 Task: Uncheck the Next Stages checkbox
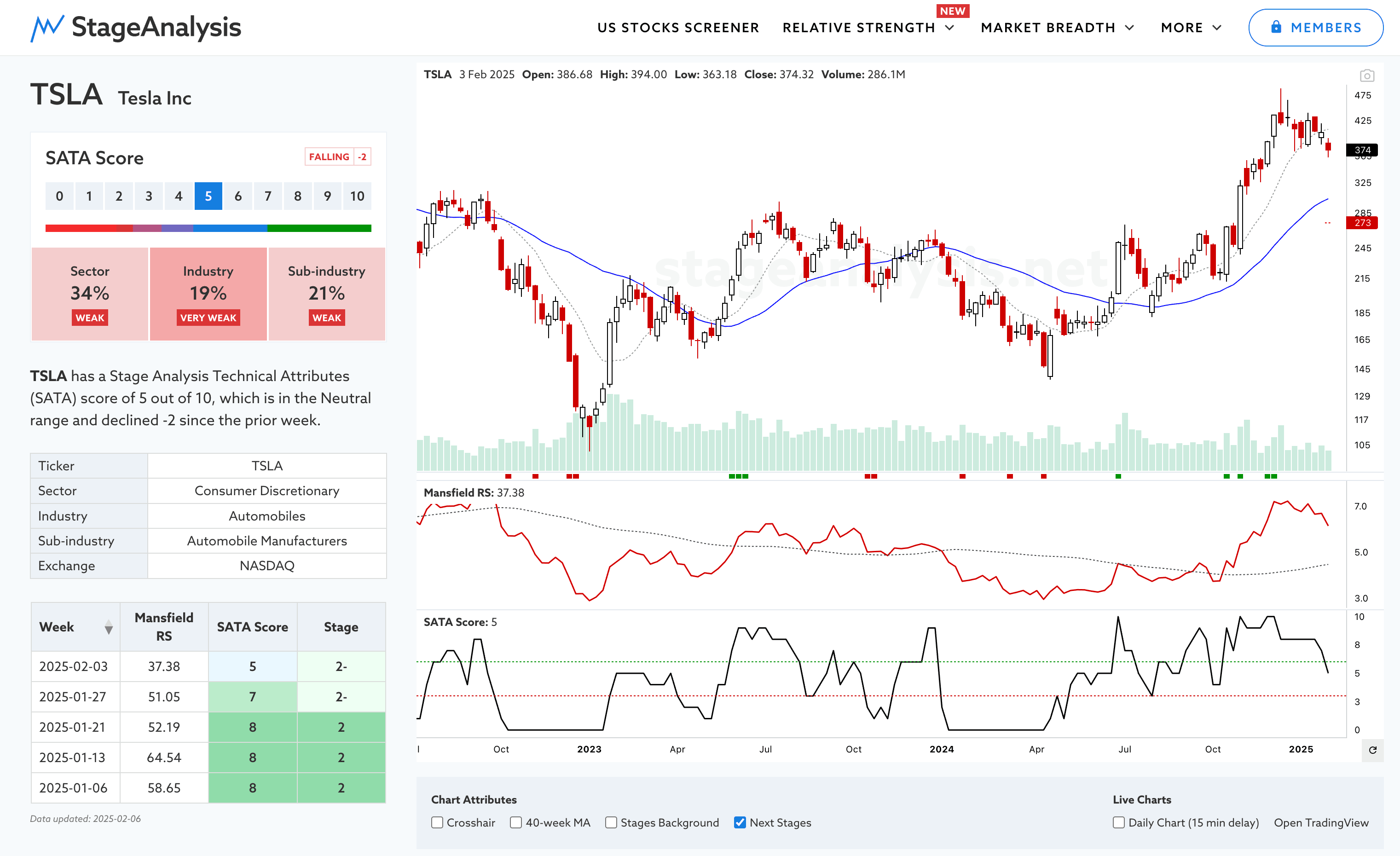pyautogui.click(x=740, y=822)
